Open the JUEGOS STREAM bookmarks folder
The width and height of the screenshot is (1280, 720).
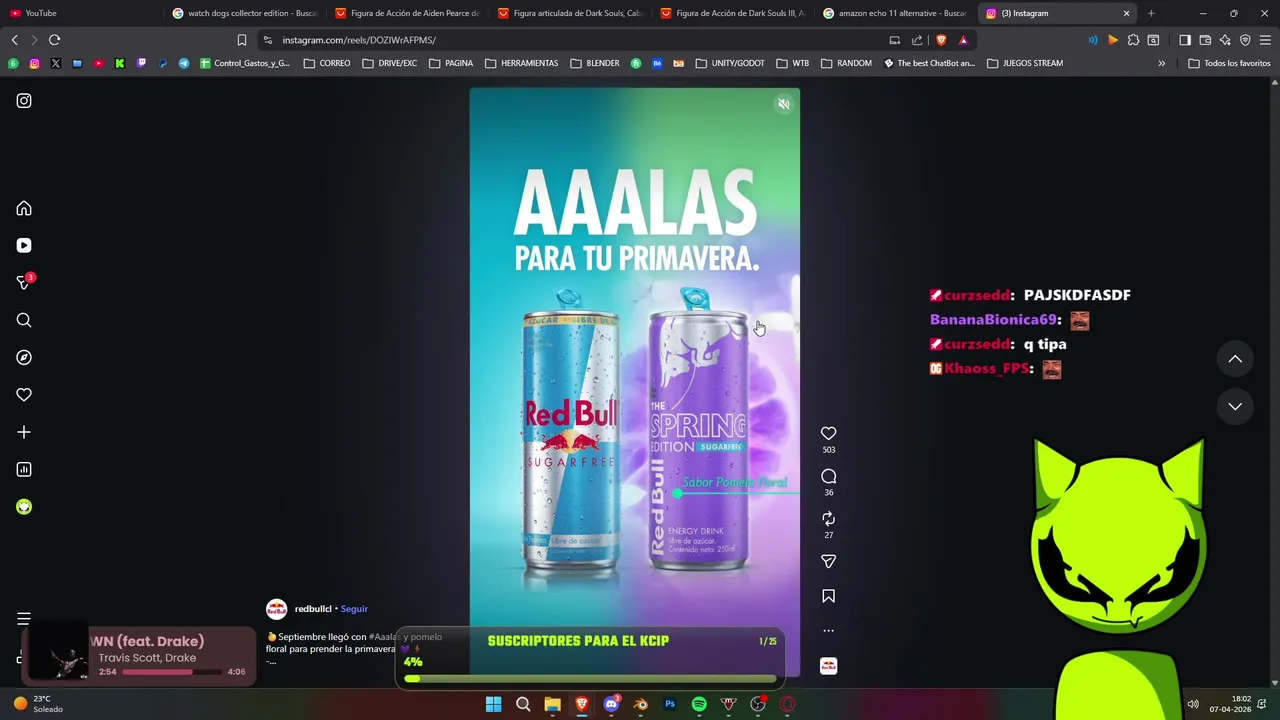[1025, 63]
